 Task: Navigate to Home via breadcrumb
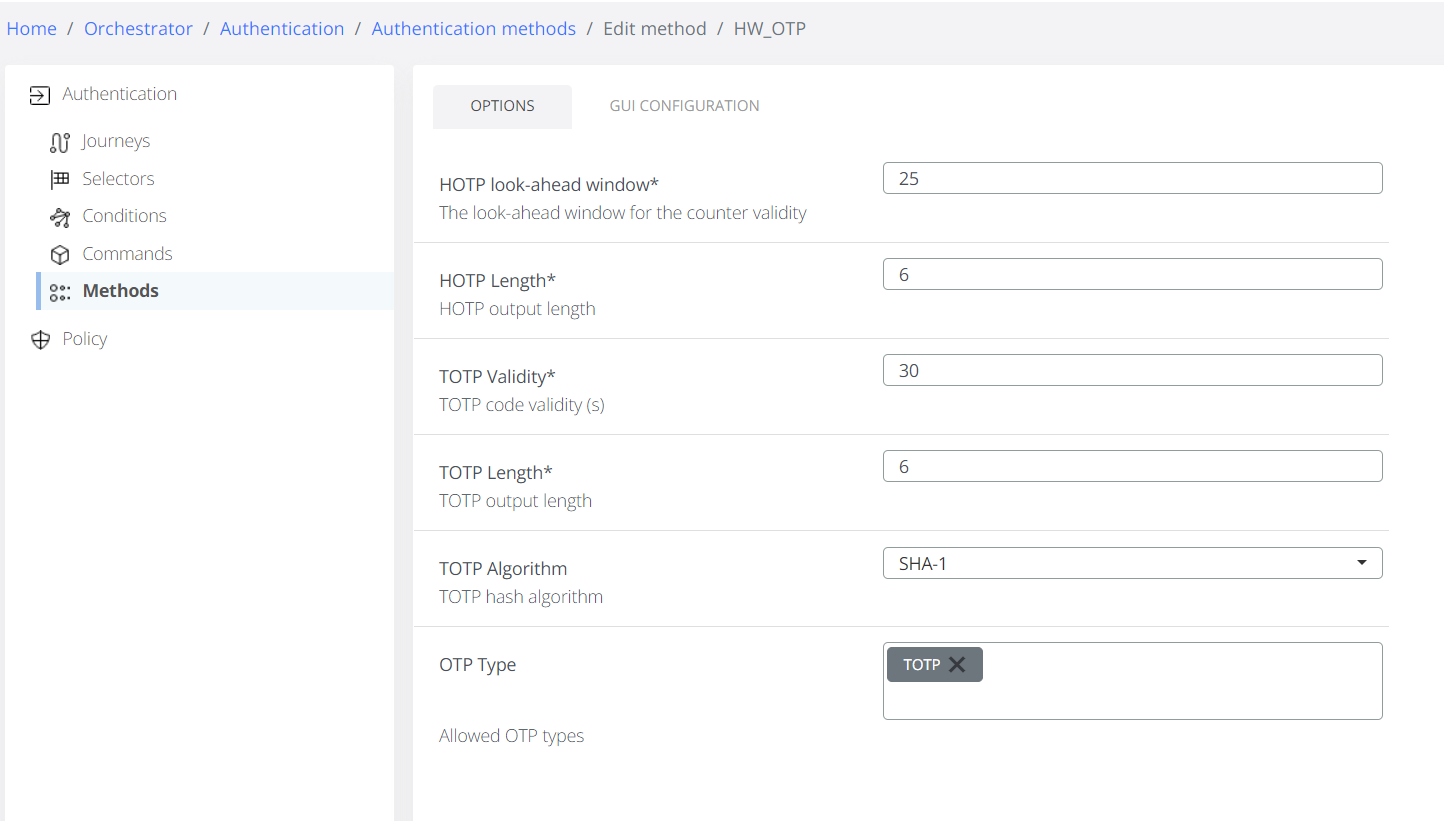click(x=31, y=28)
